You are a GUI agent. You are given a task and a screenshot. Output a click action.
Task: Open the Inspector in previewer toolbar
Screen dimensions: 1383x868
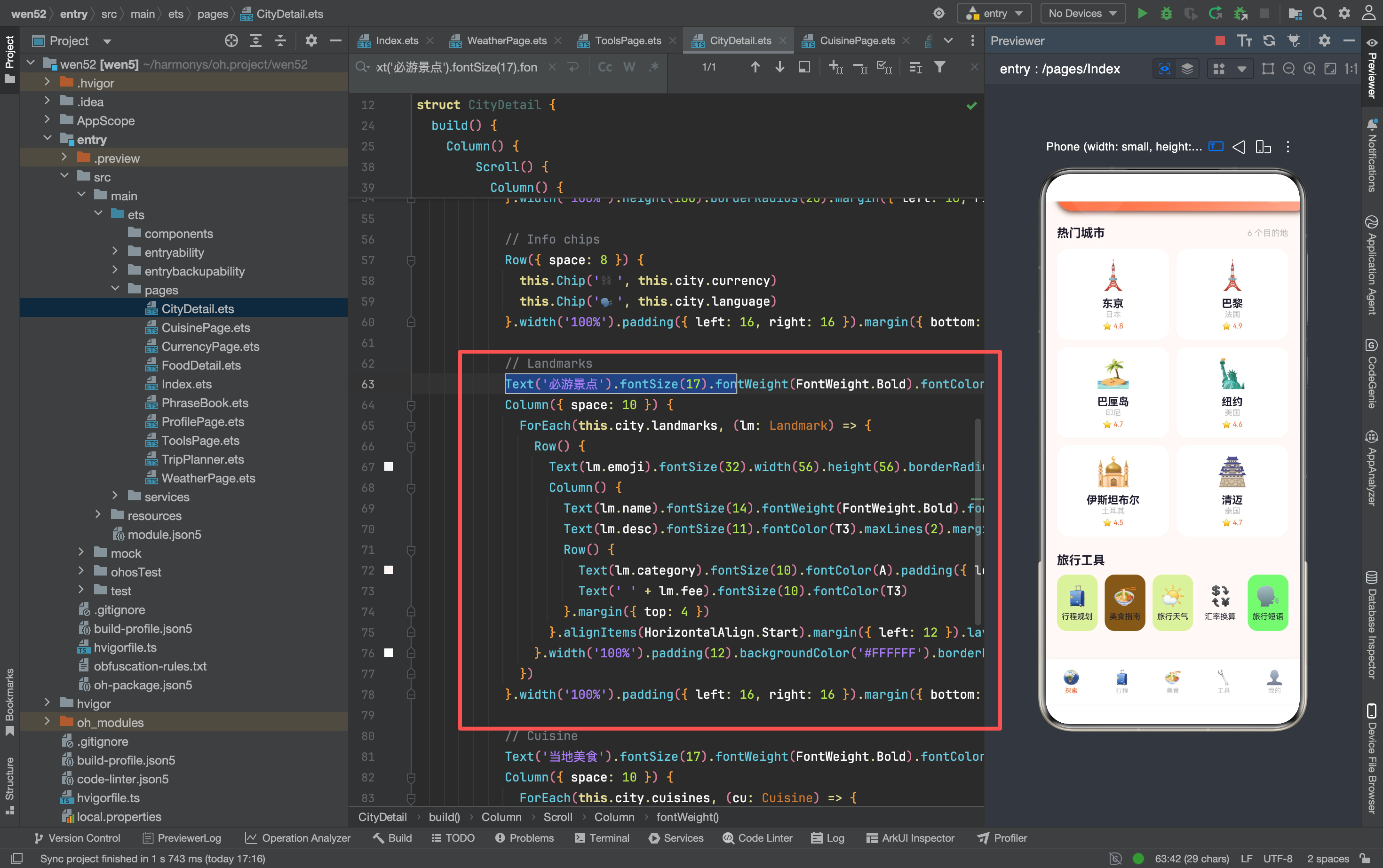1164,69
